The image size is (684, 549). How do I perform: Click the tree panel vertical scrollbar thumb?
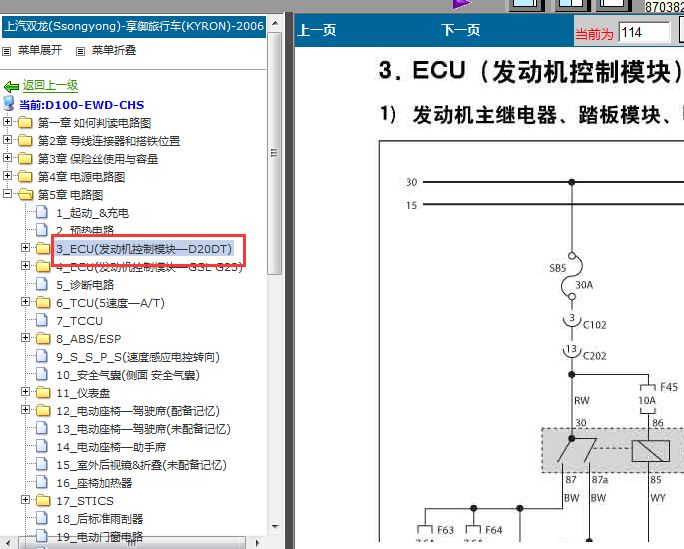pyautogui.click(x=274, y=153)
